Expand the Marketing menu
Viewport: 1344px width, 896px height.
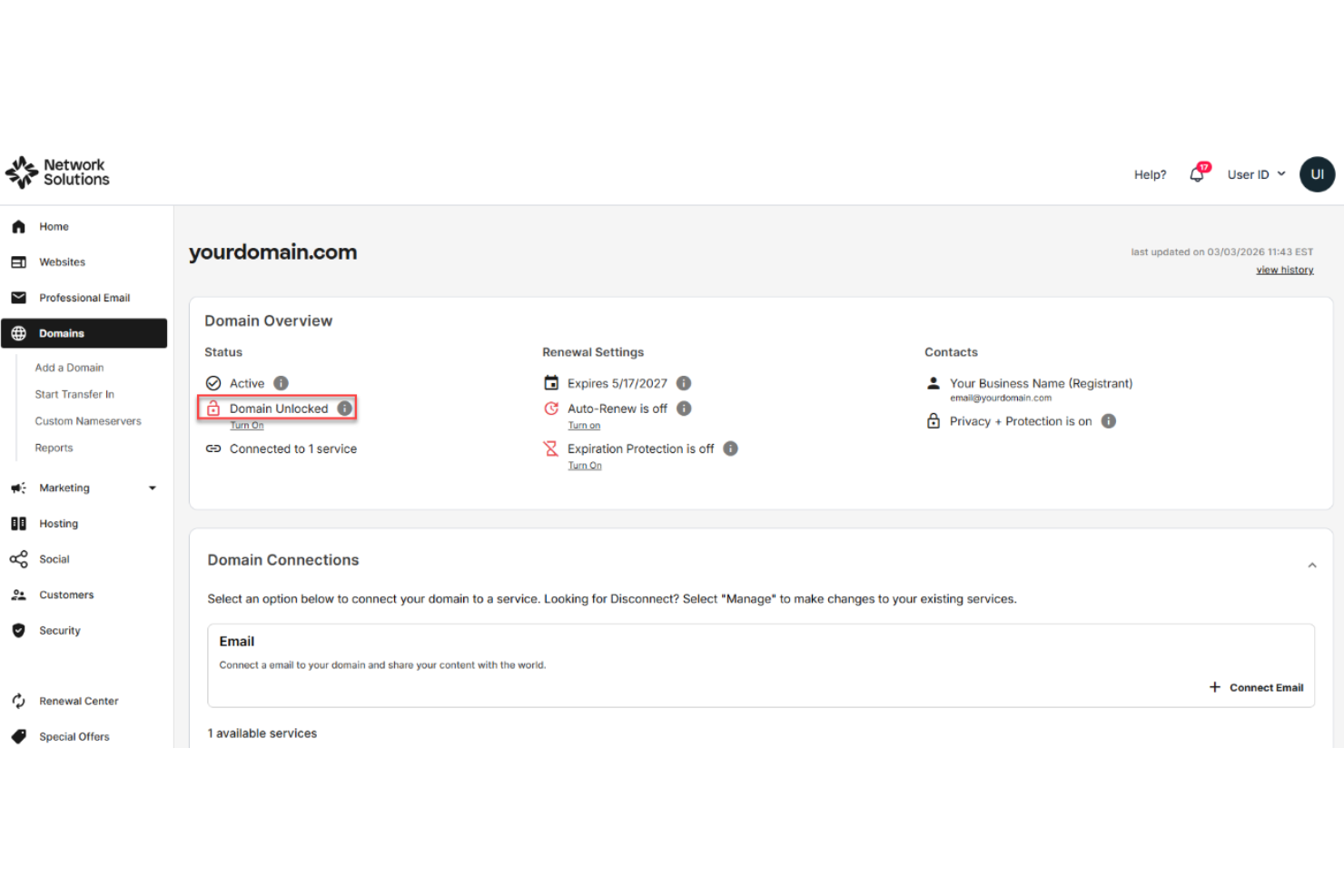coord(152,487)
